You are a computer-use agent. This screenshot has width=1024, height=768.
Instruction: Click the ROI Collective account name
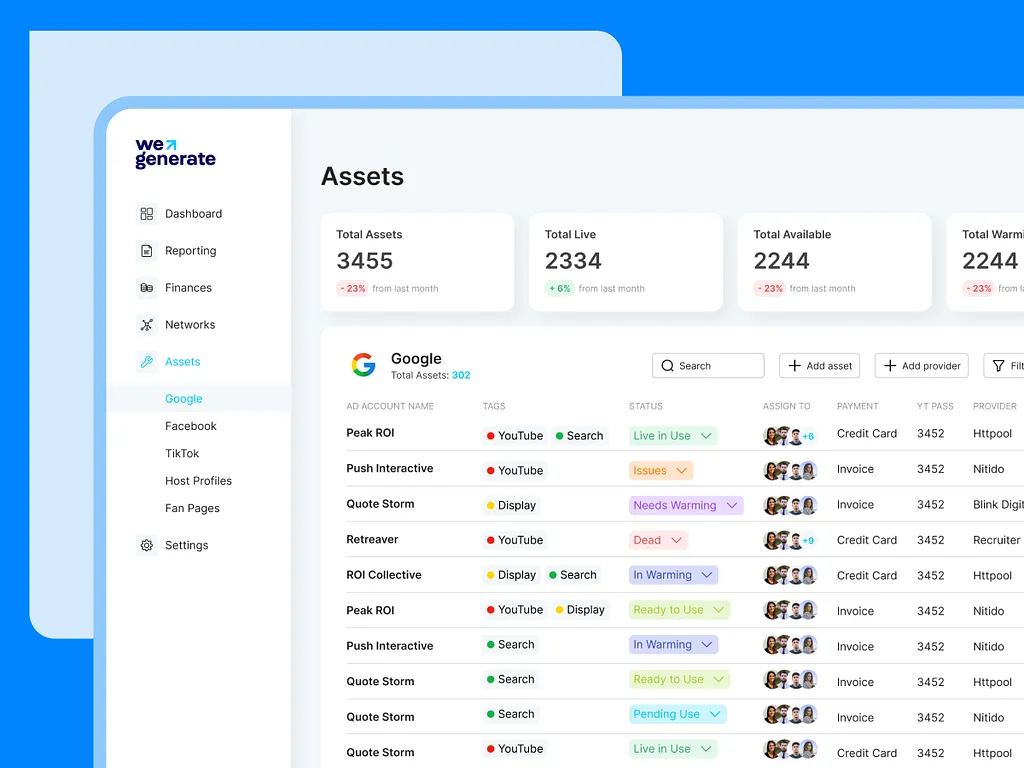tap(384, 575)
